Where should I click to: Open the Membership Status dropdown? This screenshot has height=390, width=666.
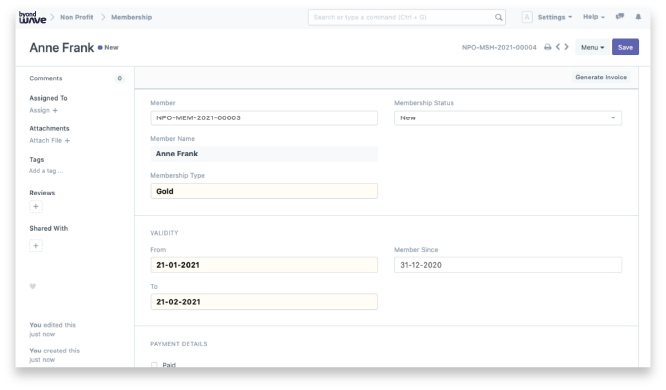(508, 118)
